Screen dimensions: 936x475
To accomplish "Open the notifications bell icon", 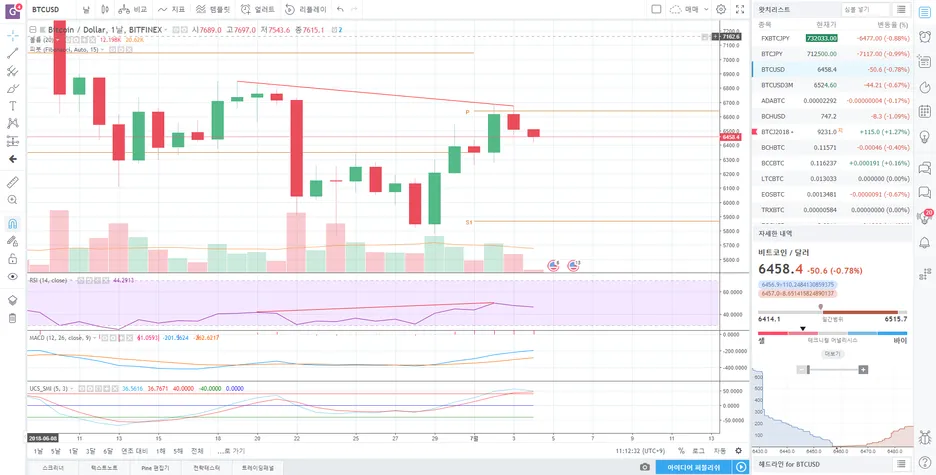I will 924,242.
